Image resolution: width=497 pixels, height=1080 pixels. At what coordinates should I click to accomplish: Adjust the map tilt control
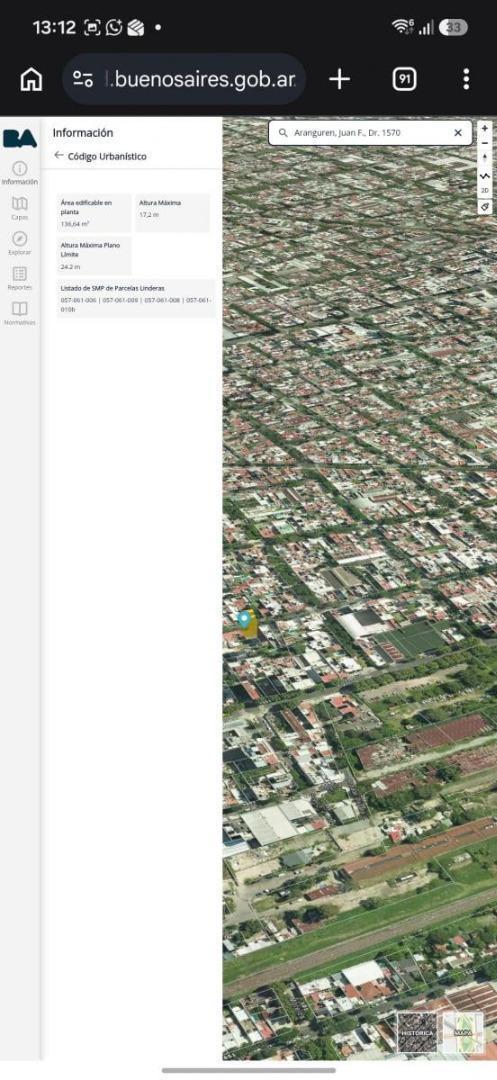(x=485, y=175)
